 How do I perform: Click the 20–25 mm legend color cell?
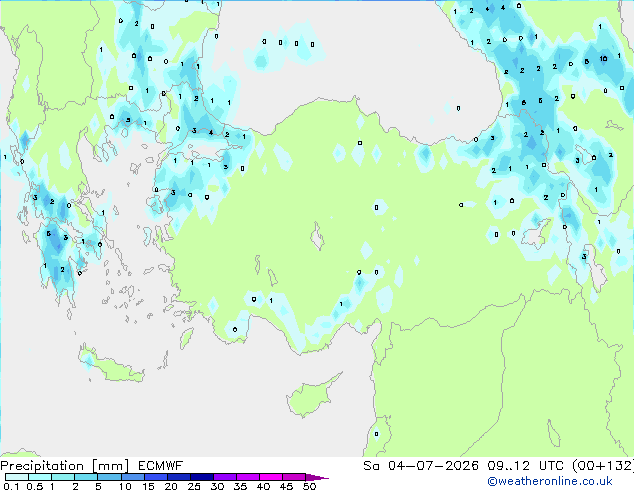(178, 477)
